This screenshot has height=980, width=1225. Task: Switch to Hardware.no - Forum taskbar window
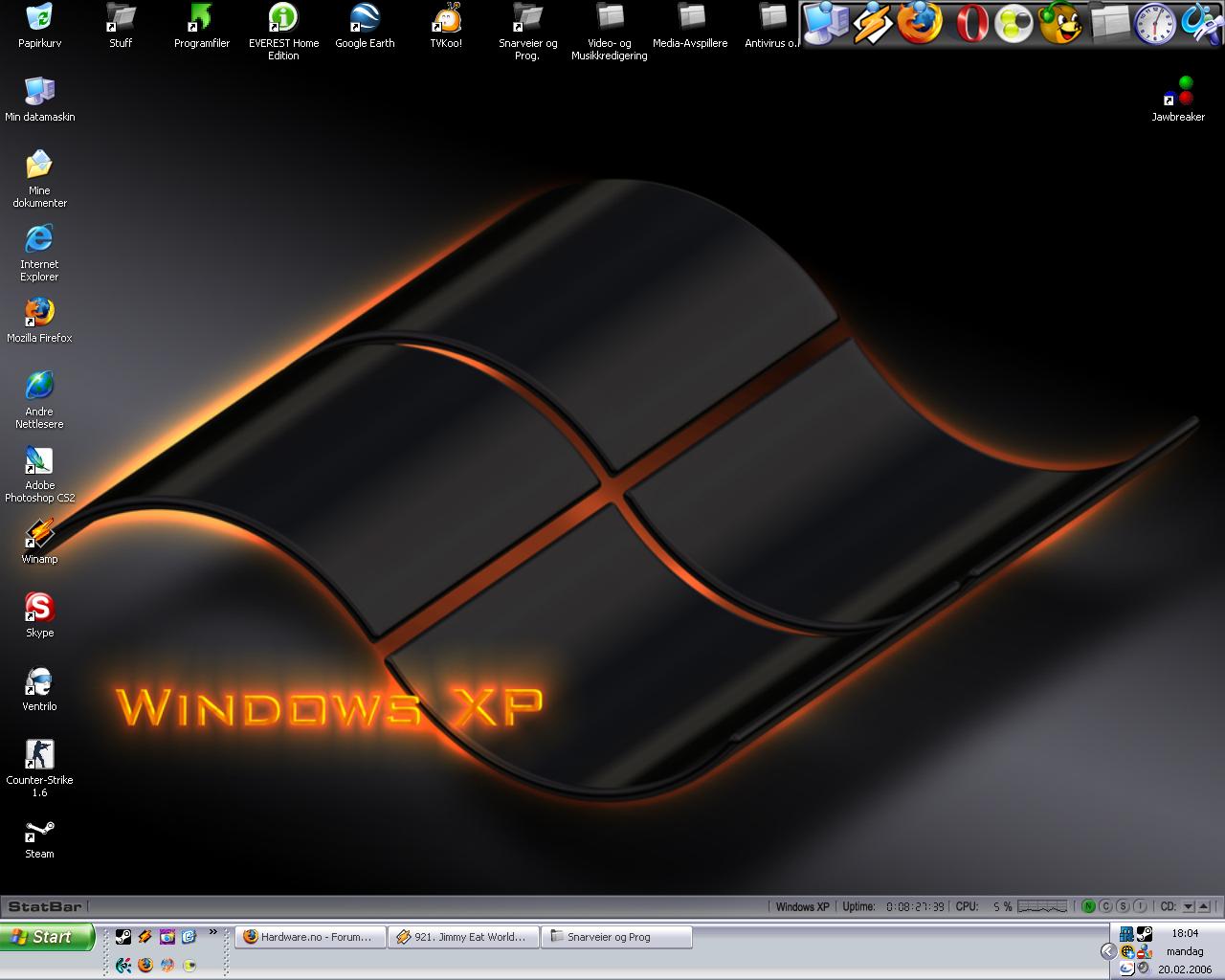(x=310, y=937)
